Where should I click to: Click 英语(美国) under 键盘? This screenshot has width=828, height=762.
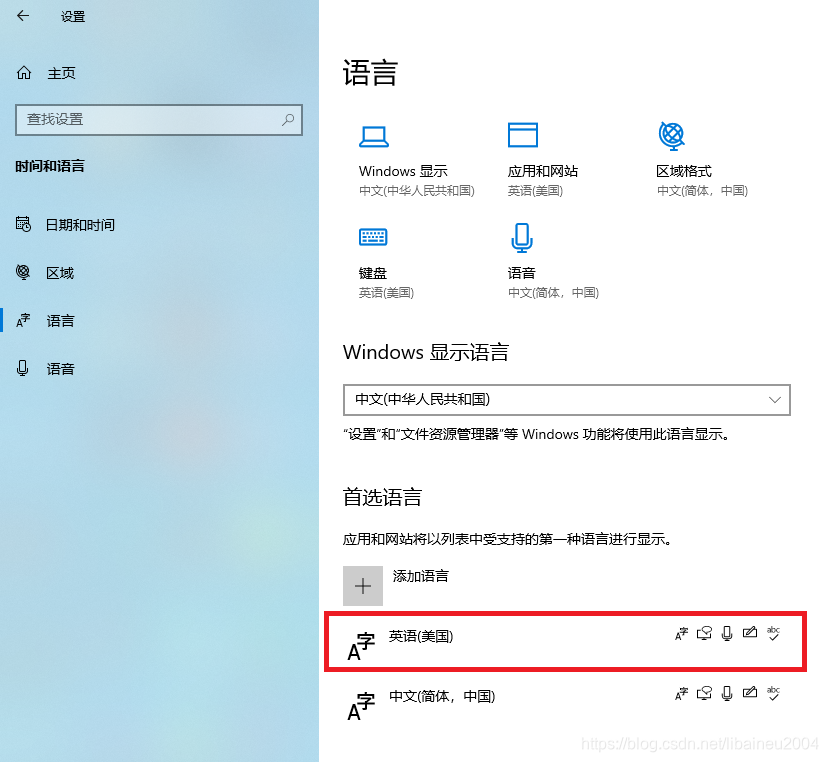386,293
